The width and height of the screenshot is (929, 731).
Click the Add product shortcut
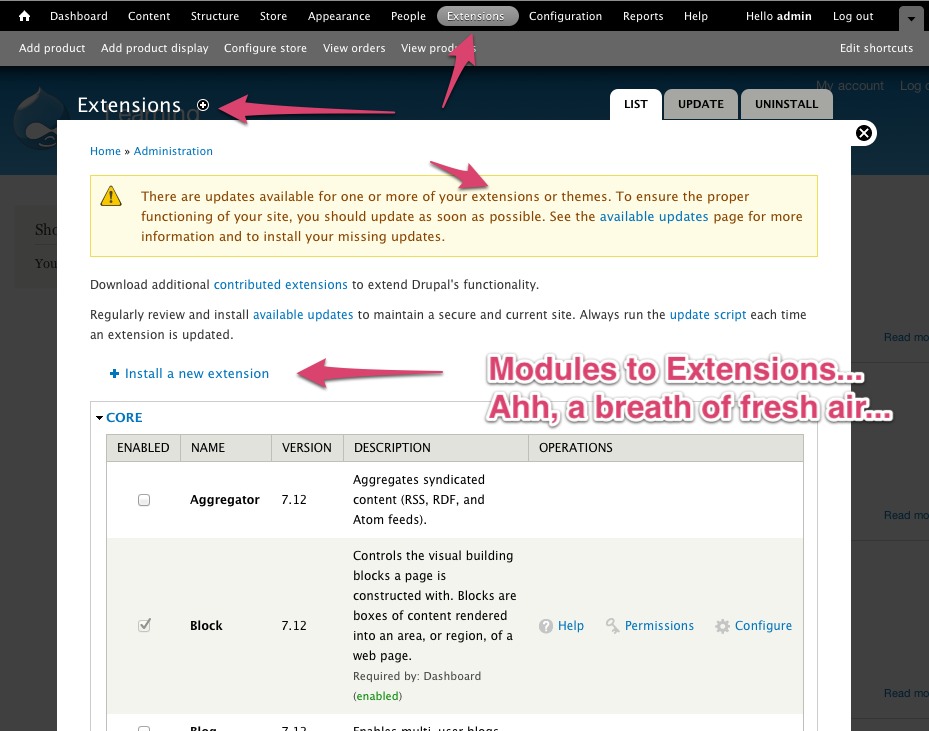coord(52,48)
